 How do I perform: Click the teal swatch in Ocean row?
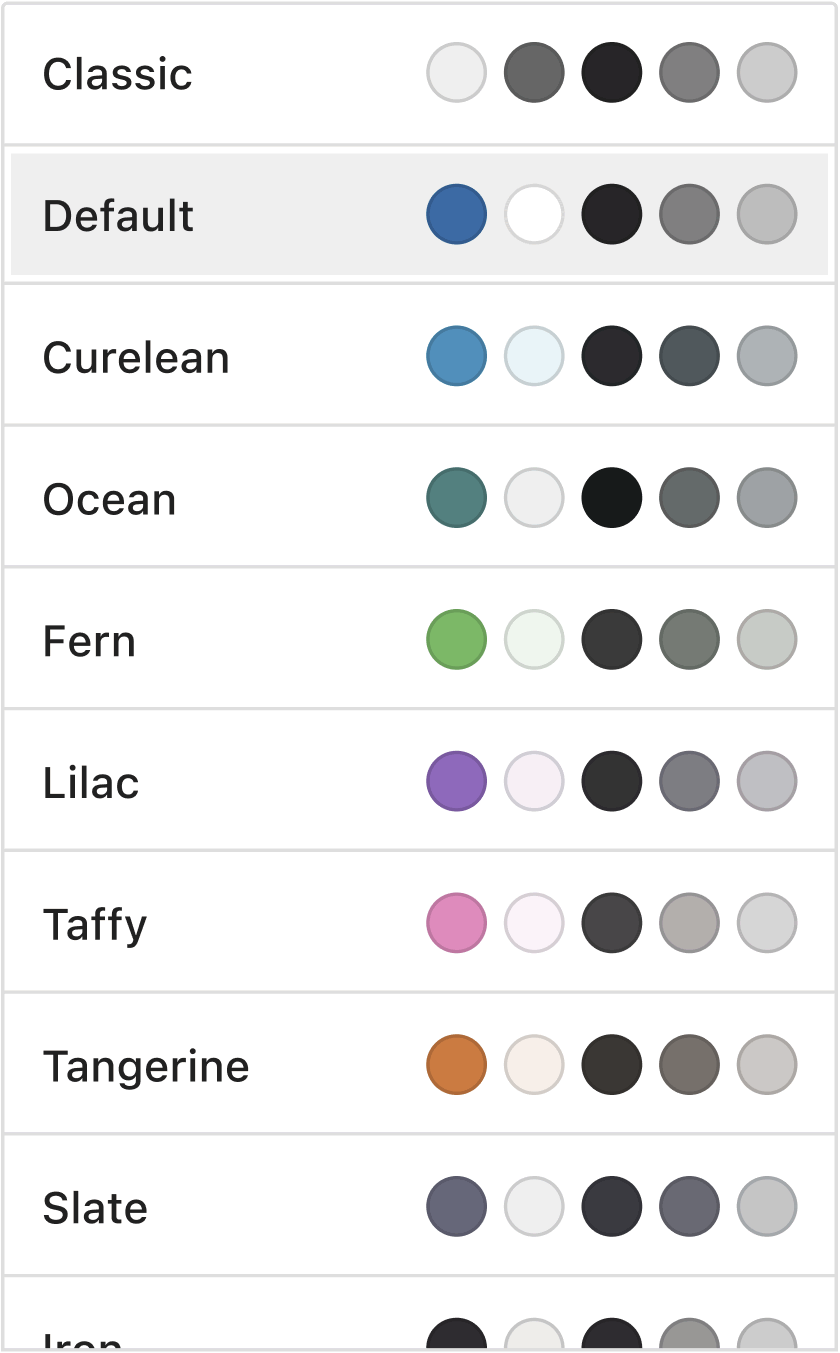[x=456, y=498]
